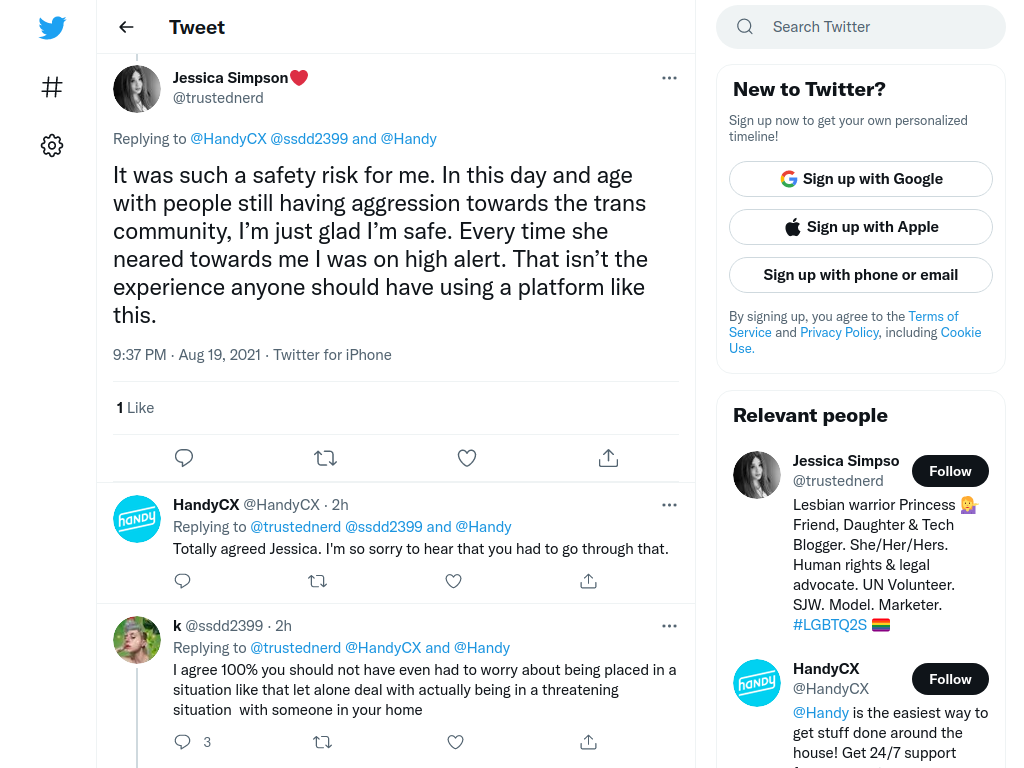Open more options on HandyCX's reply

click(669, 505)
